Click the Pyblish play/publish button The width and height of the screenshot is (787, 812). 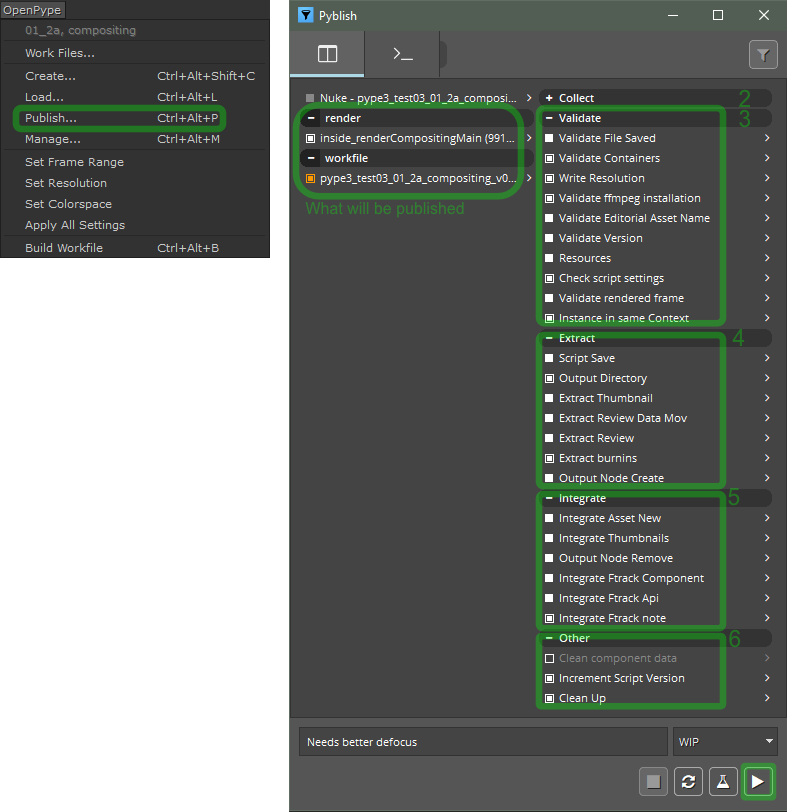coord(757,781)
